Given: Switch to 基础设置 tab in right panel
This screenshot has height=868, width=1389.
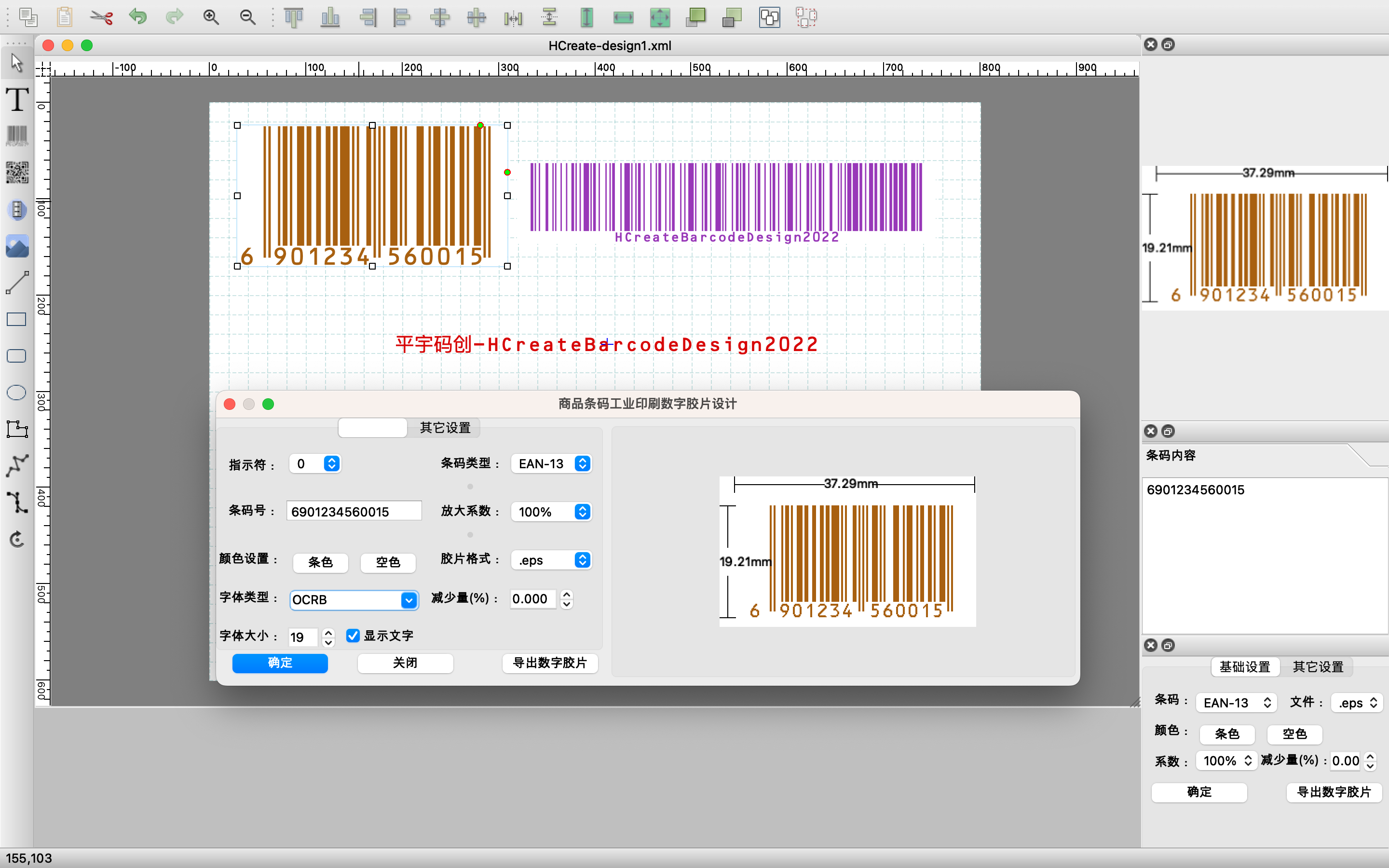Looking at the screenshot, I should pos(1244,666).
